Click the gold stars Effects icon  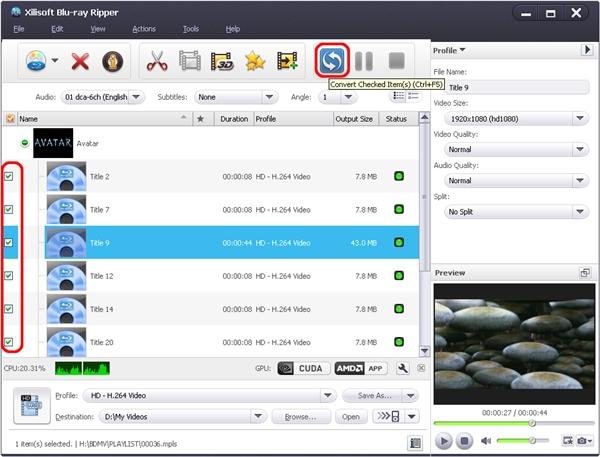pyautogui.click(x=255, y=61)
